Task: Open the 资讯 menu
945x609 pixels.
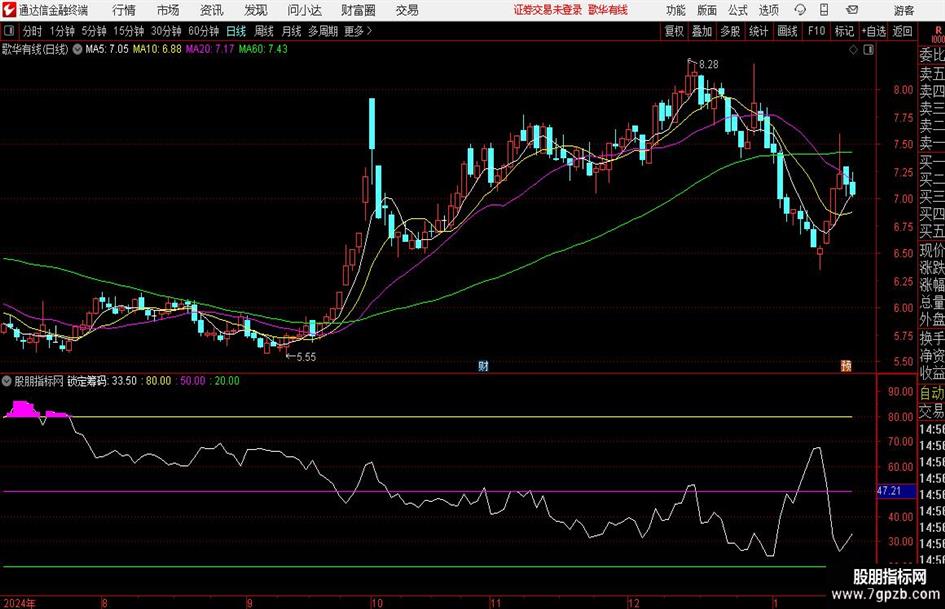Action: coord(212,10)
